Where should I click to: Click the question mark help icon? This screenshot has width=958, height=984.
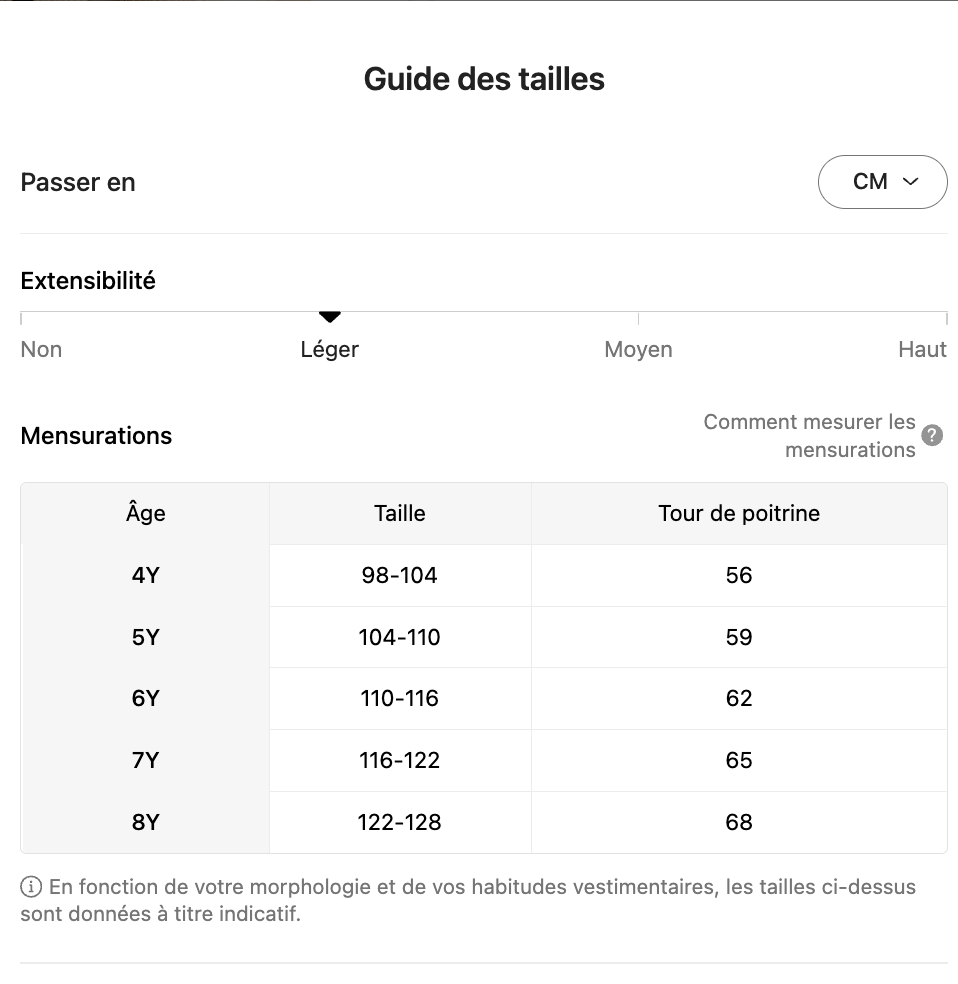point(932,436)
